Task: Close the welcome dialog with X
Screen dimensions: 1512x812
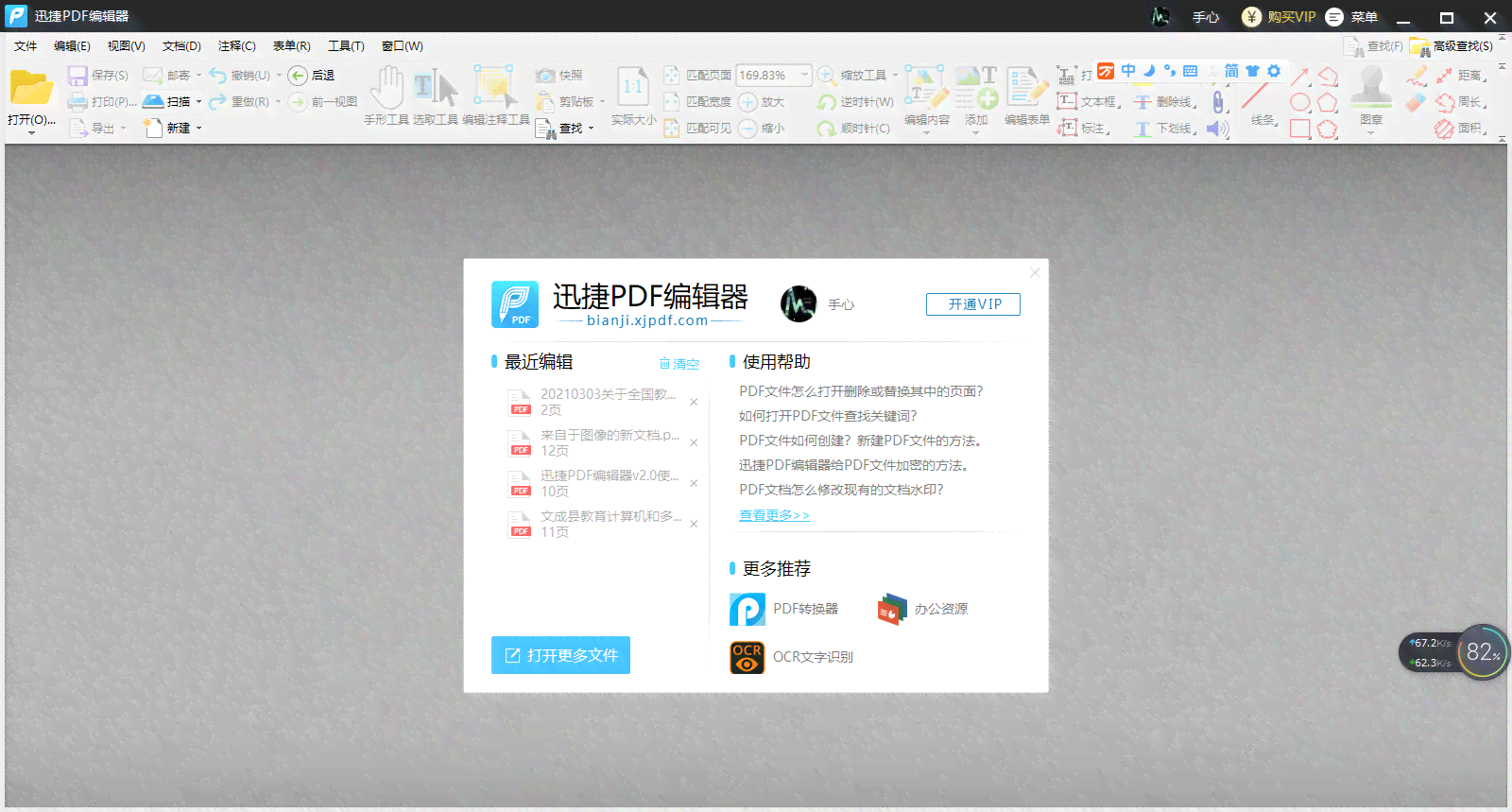Action: click(x=1035, y=272)
